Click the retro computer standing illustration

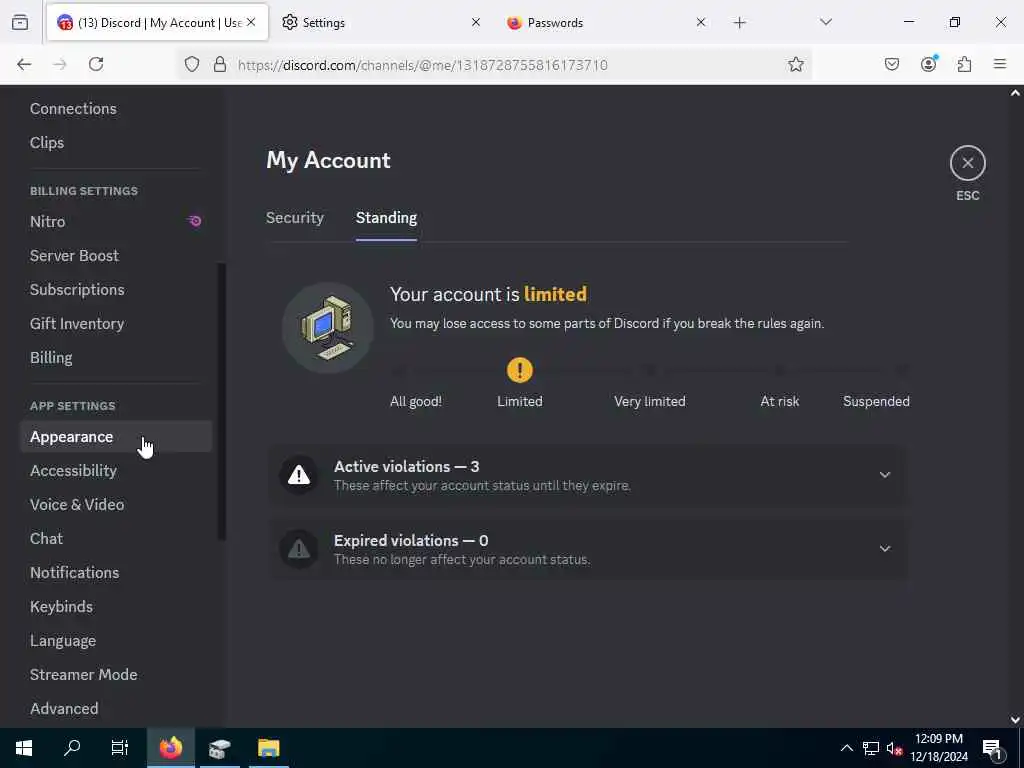point(328,328)
